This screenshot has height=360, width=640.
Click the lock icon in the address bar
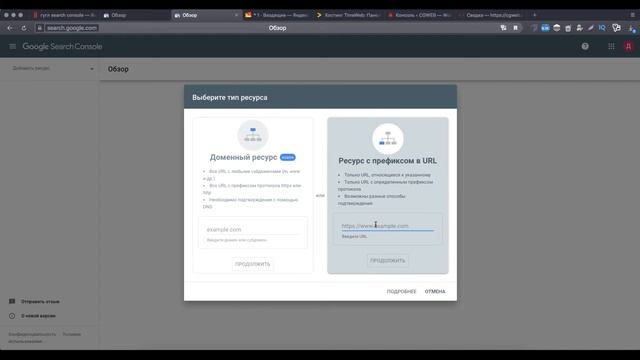point(40,28)
